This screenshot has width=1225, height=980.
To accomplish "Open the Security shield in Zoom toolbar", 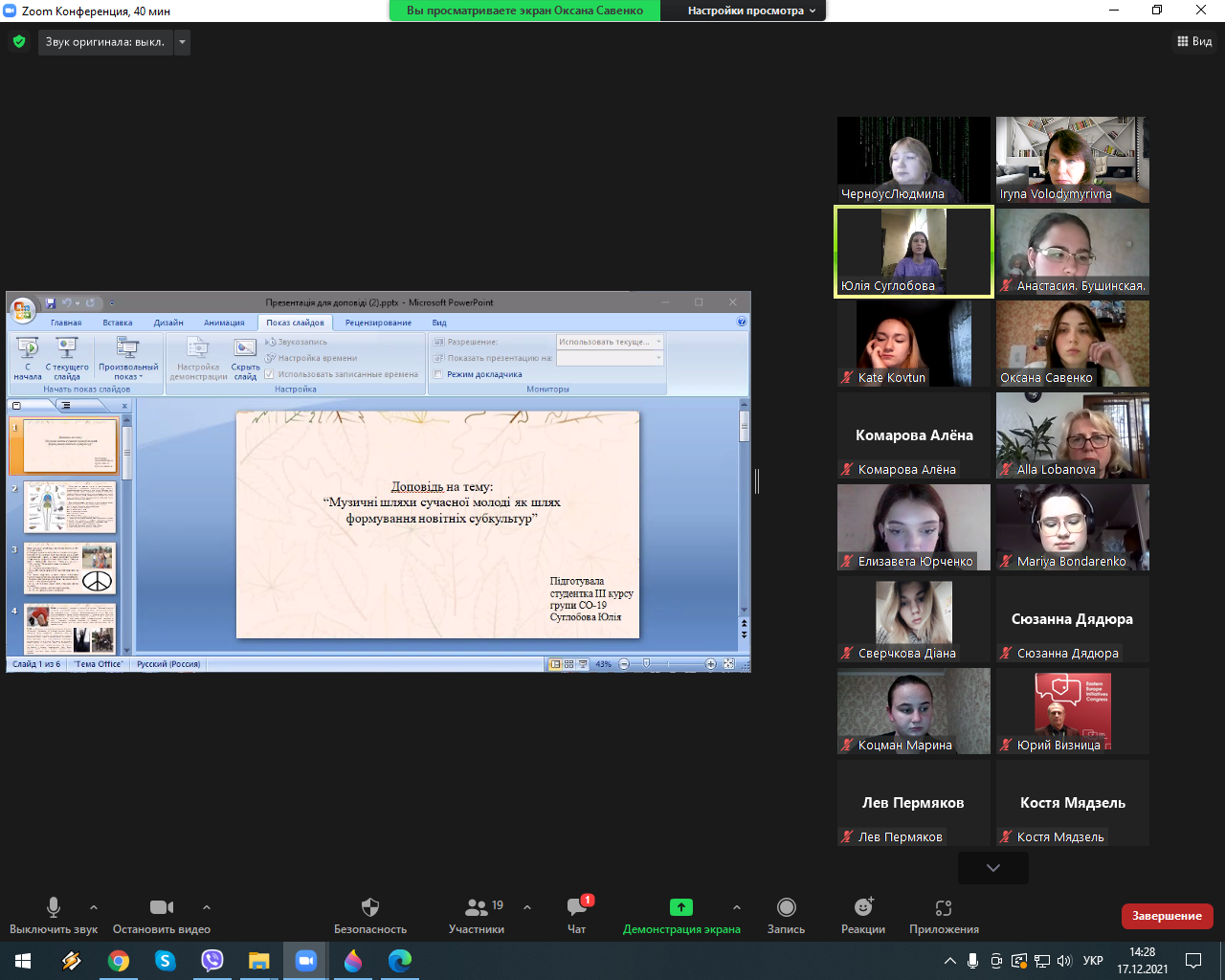I will pos(370,916).
